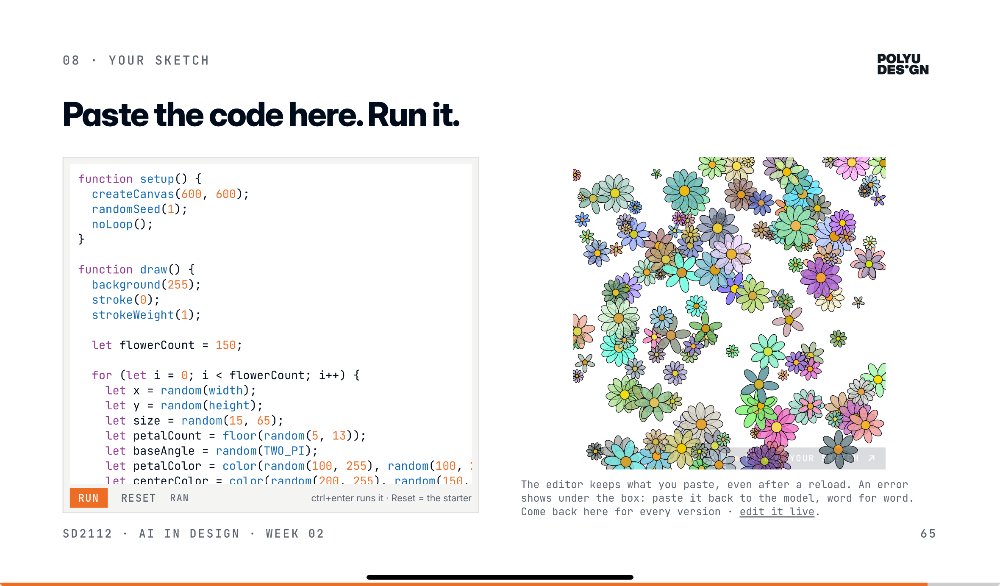The image size is (1000, 586).
Task: Click the orange slide progress bar
Action: pos(464,584)
